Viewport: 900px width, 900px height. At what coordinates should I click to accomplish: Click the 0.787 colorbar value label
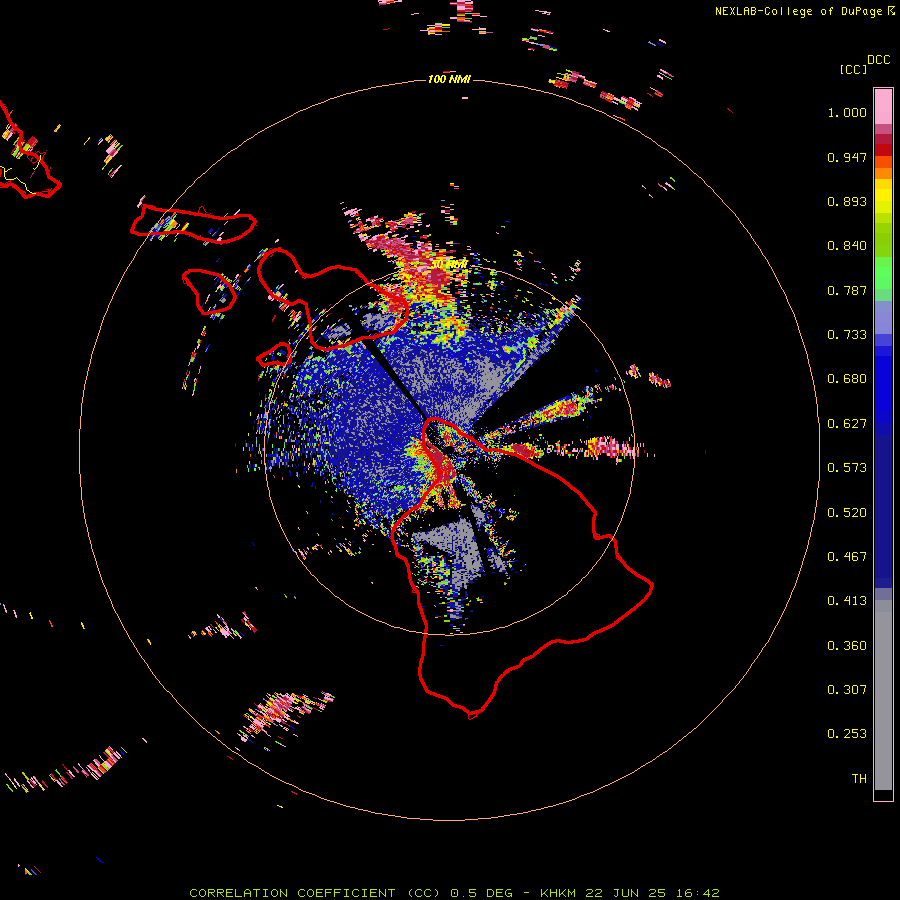coord(847,290)
